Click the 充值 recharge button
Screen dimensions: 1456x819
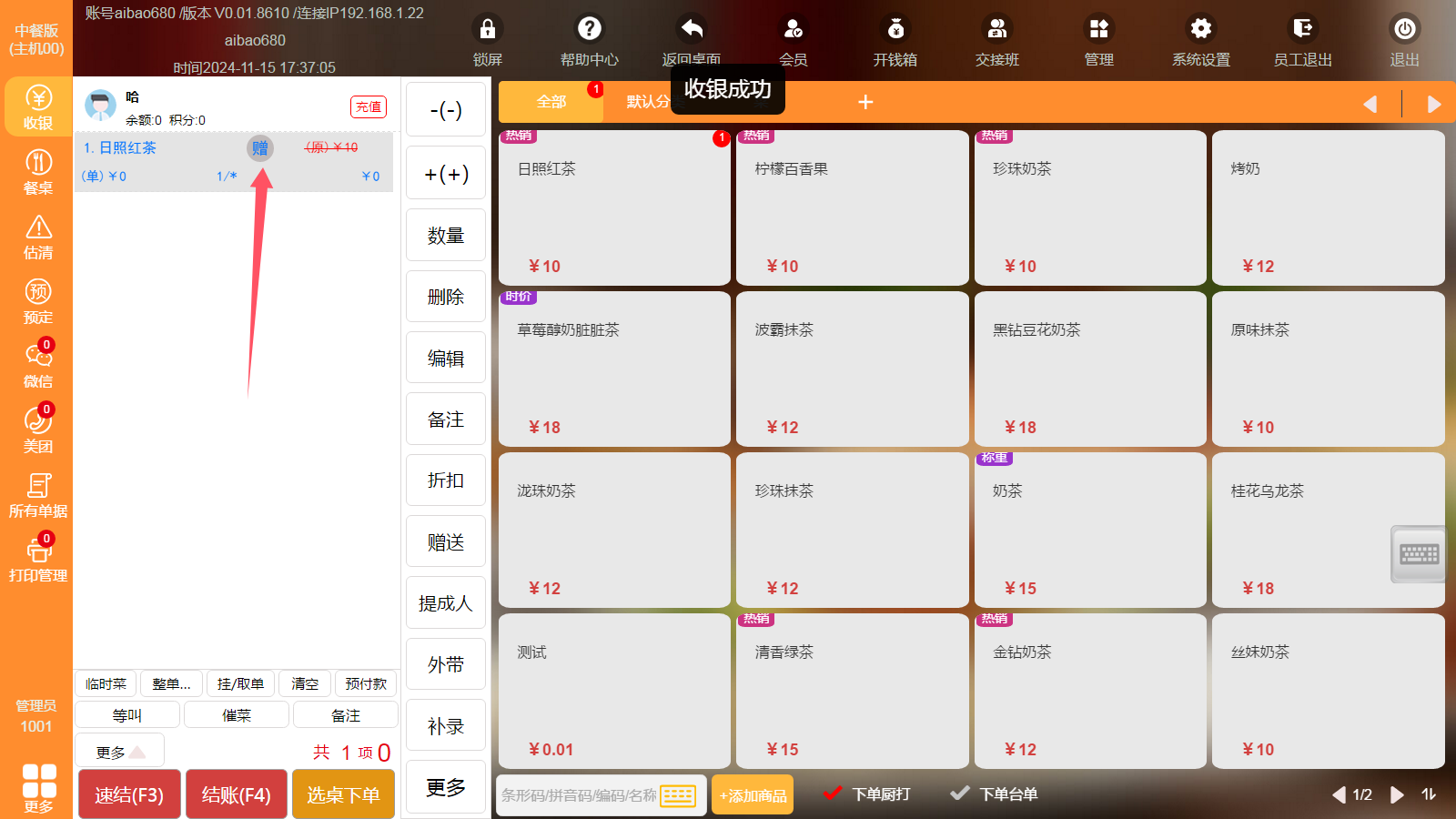pos(369,106)
